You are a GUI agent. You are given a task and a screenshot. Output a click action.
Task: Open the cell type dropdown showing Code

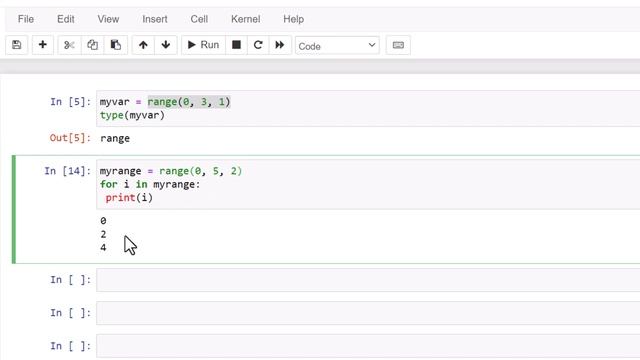click(337, 46)
